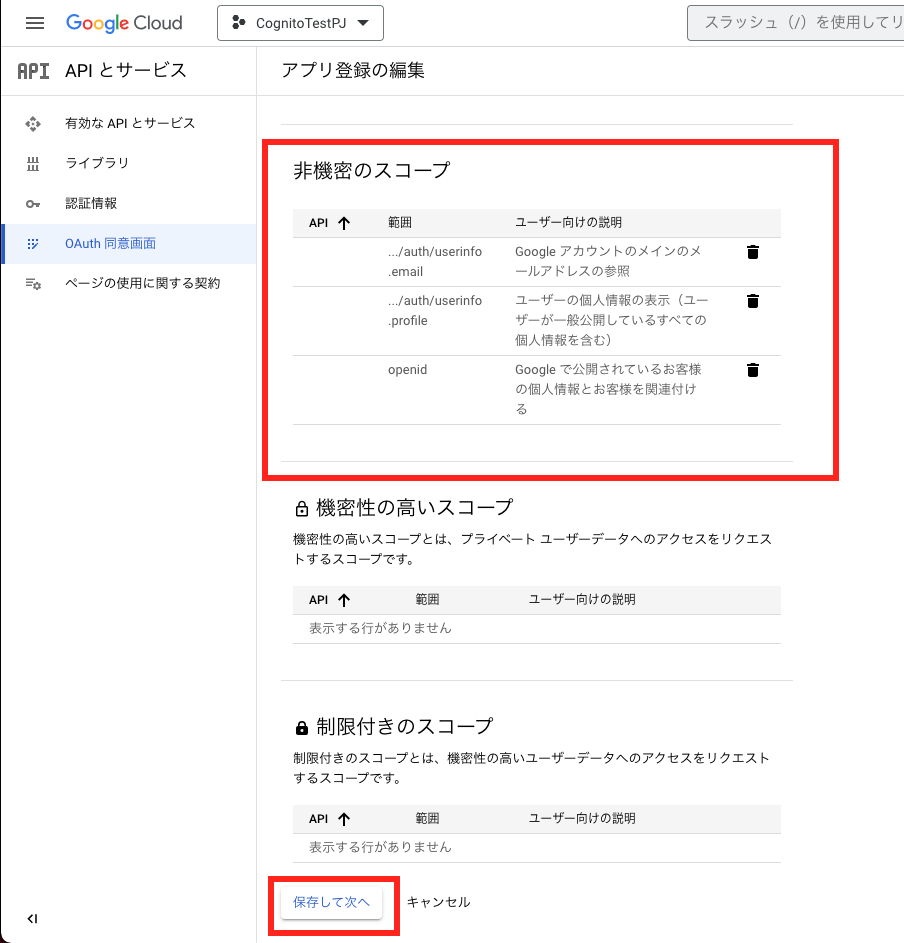The image size is (904, 943).
Task: Collapse the sidebar with the bottom-left arrow
Action: pos(33,918)
